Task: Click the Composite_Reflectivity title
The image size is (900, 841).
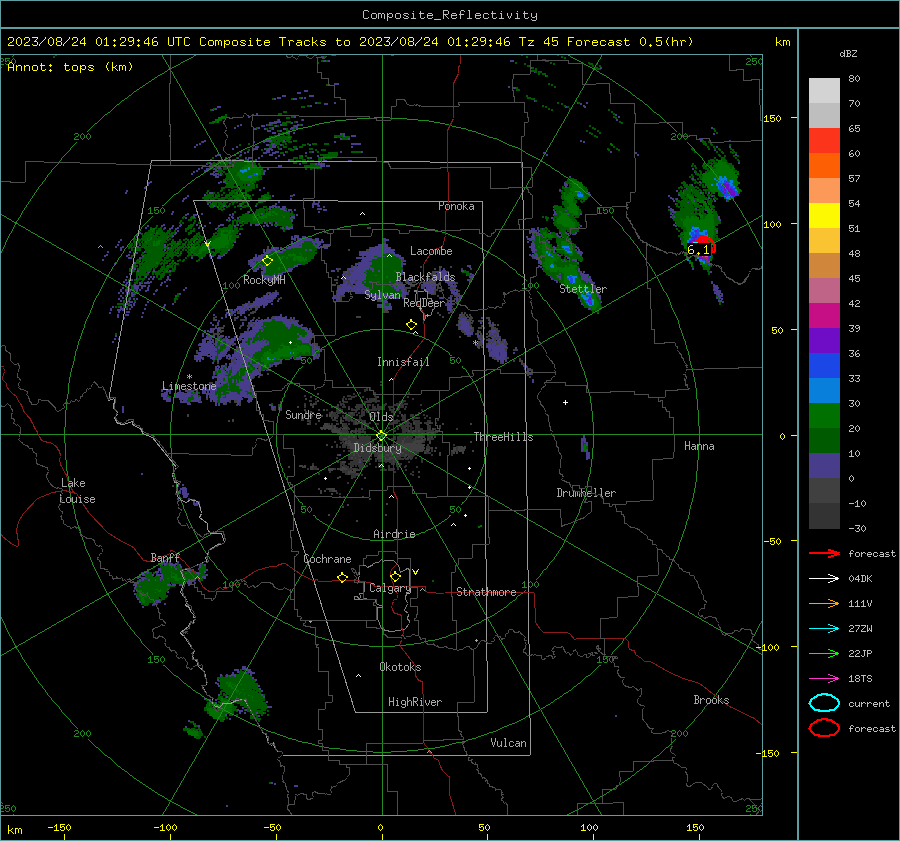Action: pyautogui.click(x=450, y=15)
